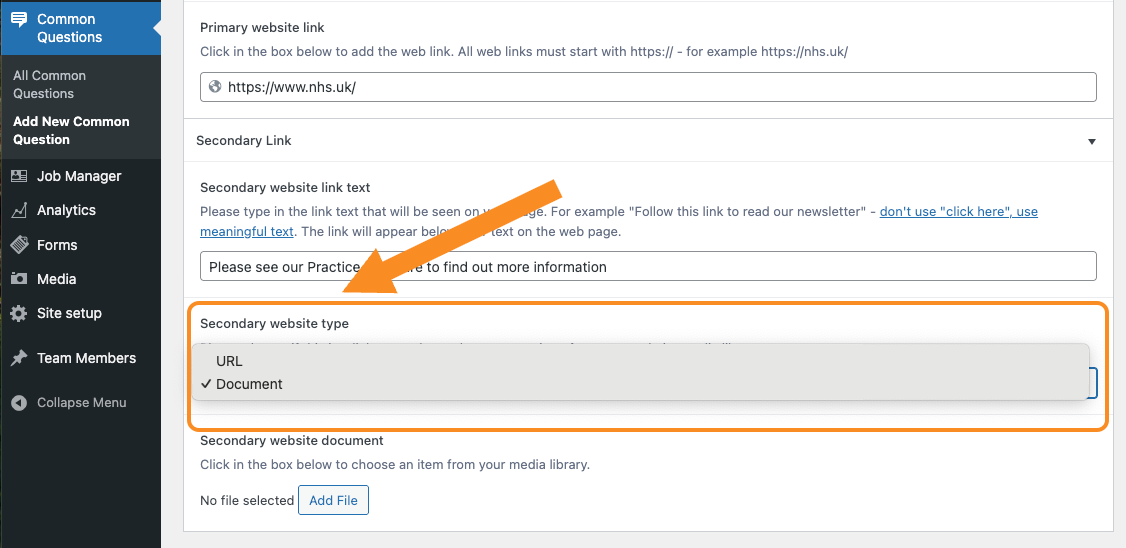1126x548 pixels.
Task: Click the Collapse Menu label
Action: click(82, 403)
